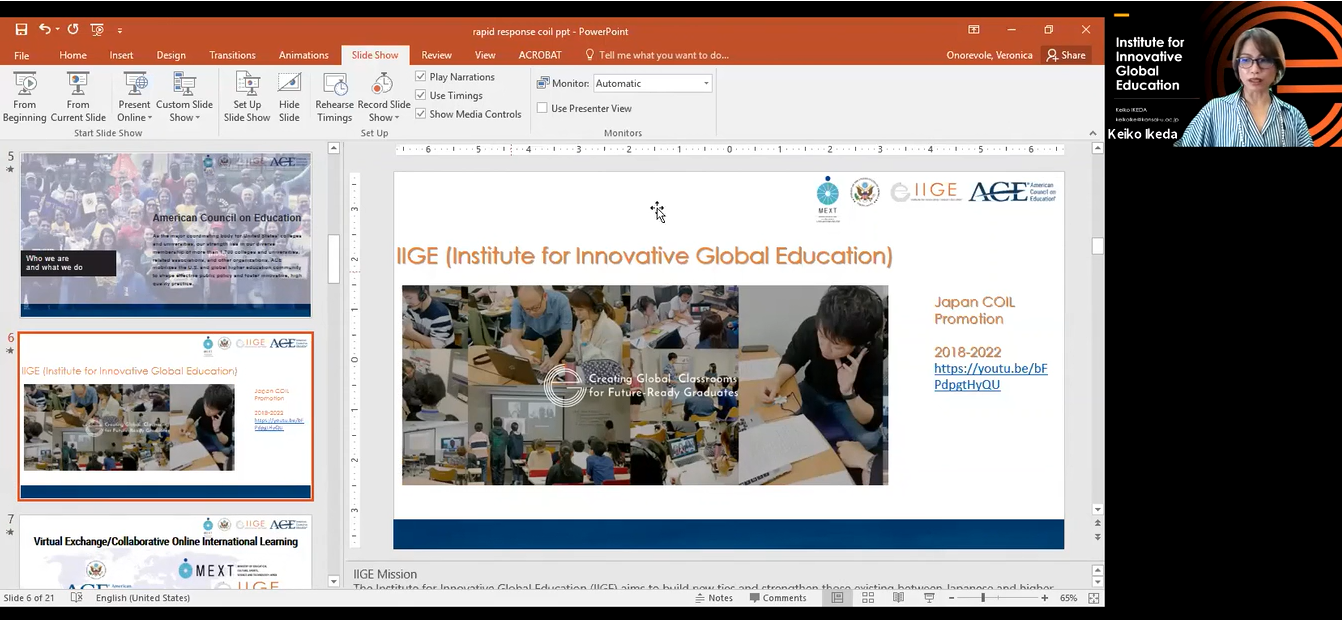Toggle Notes pane button in status bar

point(714,598)
